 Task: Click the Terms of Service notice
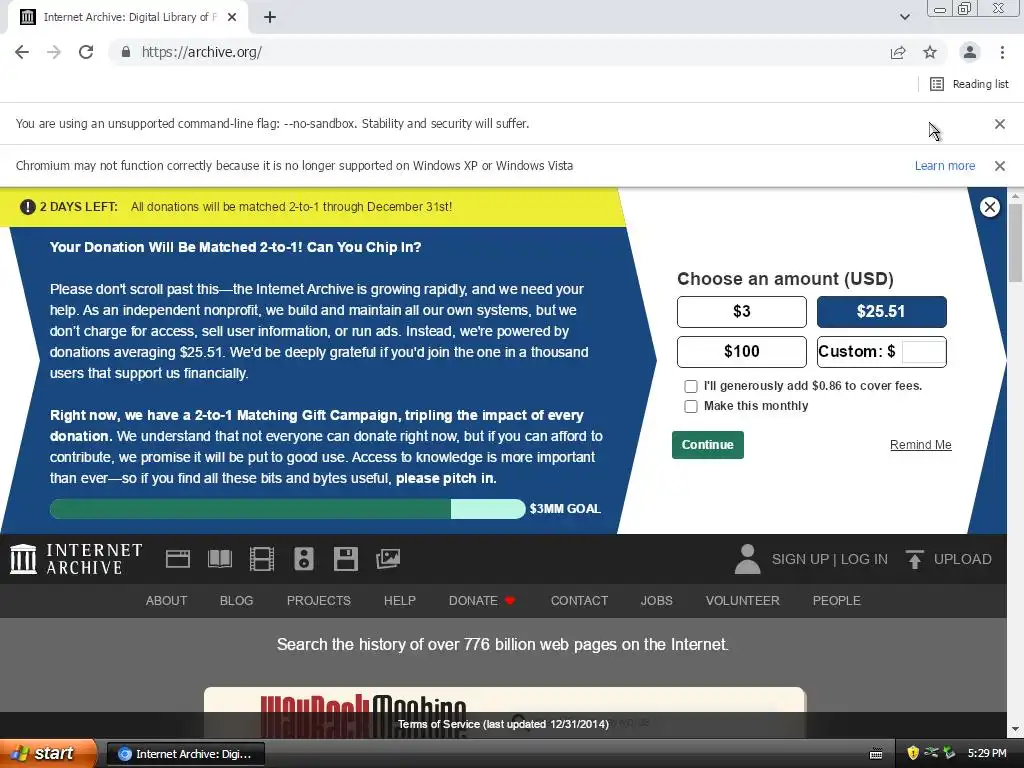point(503,724)
